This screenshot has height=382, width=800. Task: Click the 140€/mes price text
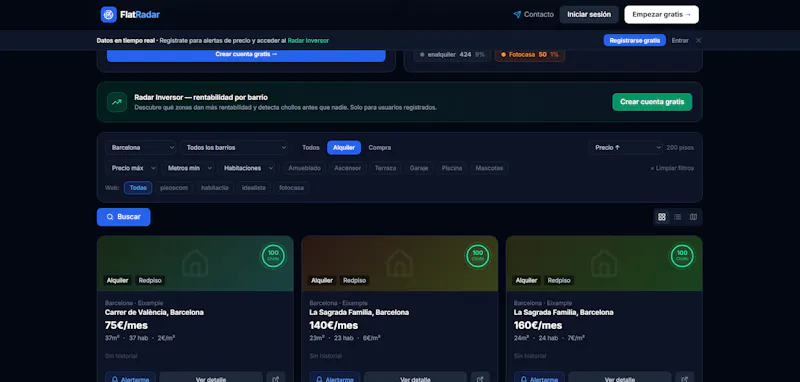pyautogui.click(x=334, y=325)
